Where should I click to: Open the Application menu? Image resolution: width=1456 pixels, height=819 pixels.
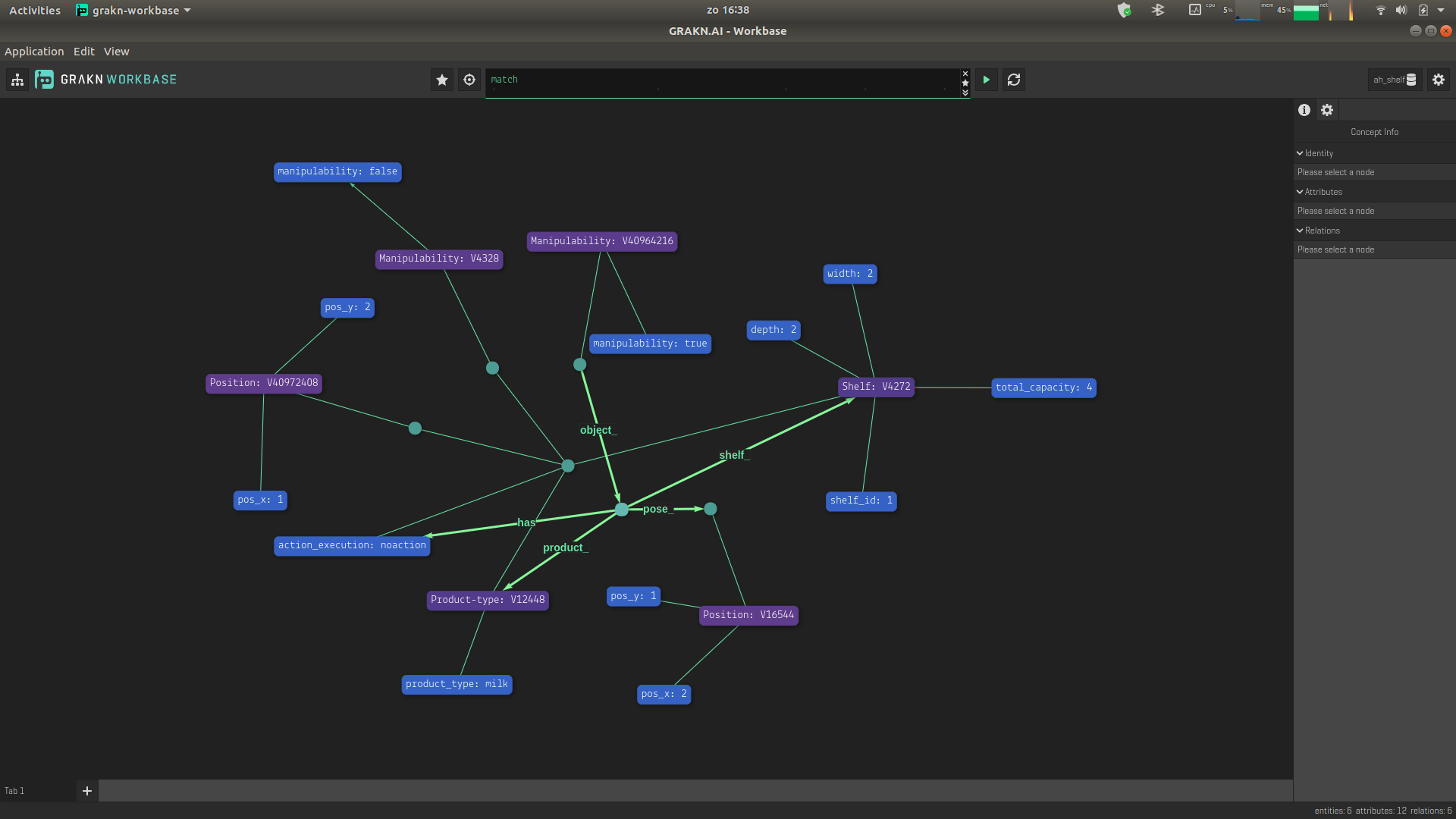pyautogui.click(x=34, y=52)
